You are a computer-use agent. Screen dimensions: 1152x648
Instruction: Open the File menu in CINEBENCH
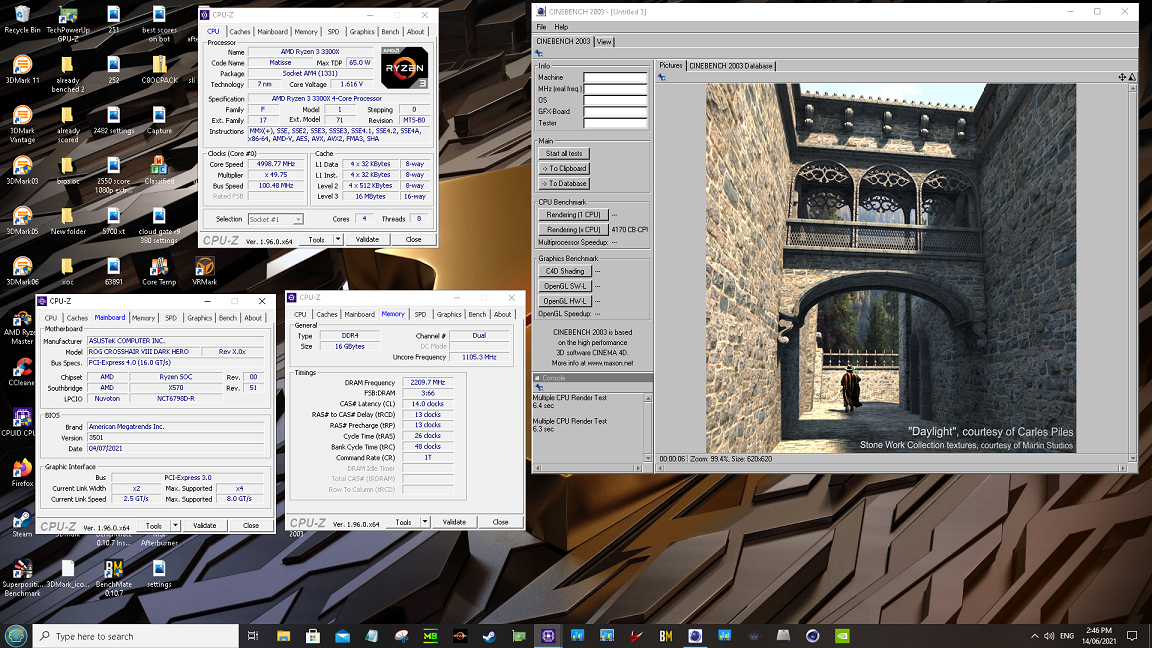click(541, 26)
